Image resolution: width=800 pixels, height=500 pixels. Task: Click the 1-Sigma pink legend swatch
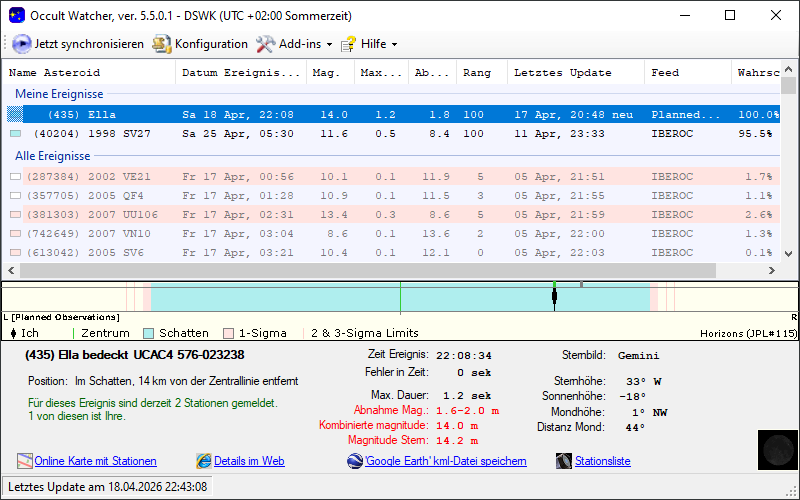(229, 334)
